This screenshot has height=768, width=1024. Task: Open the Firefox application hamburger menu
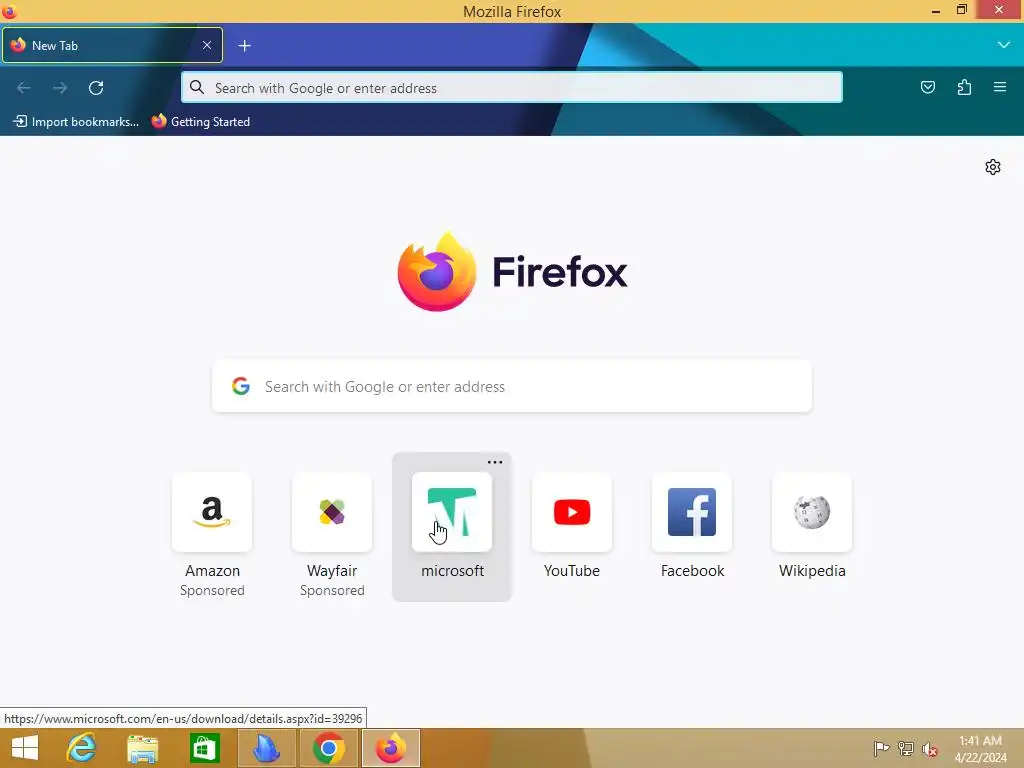click(1000, 87)
